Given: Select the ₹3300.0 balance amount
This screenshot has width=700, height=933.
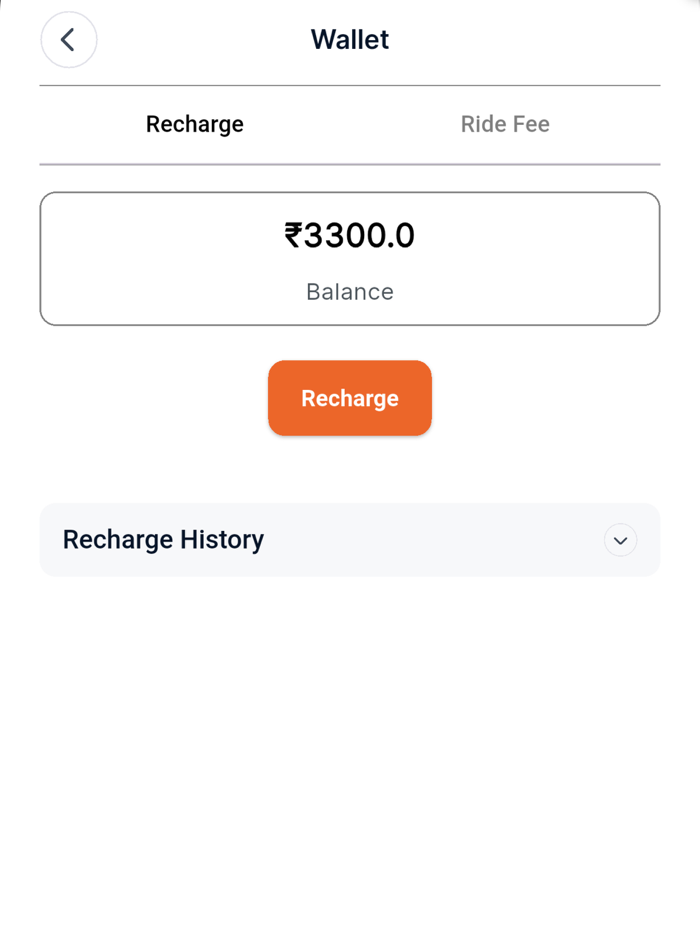Looking at the screenshot, I should point(350,235).
